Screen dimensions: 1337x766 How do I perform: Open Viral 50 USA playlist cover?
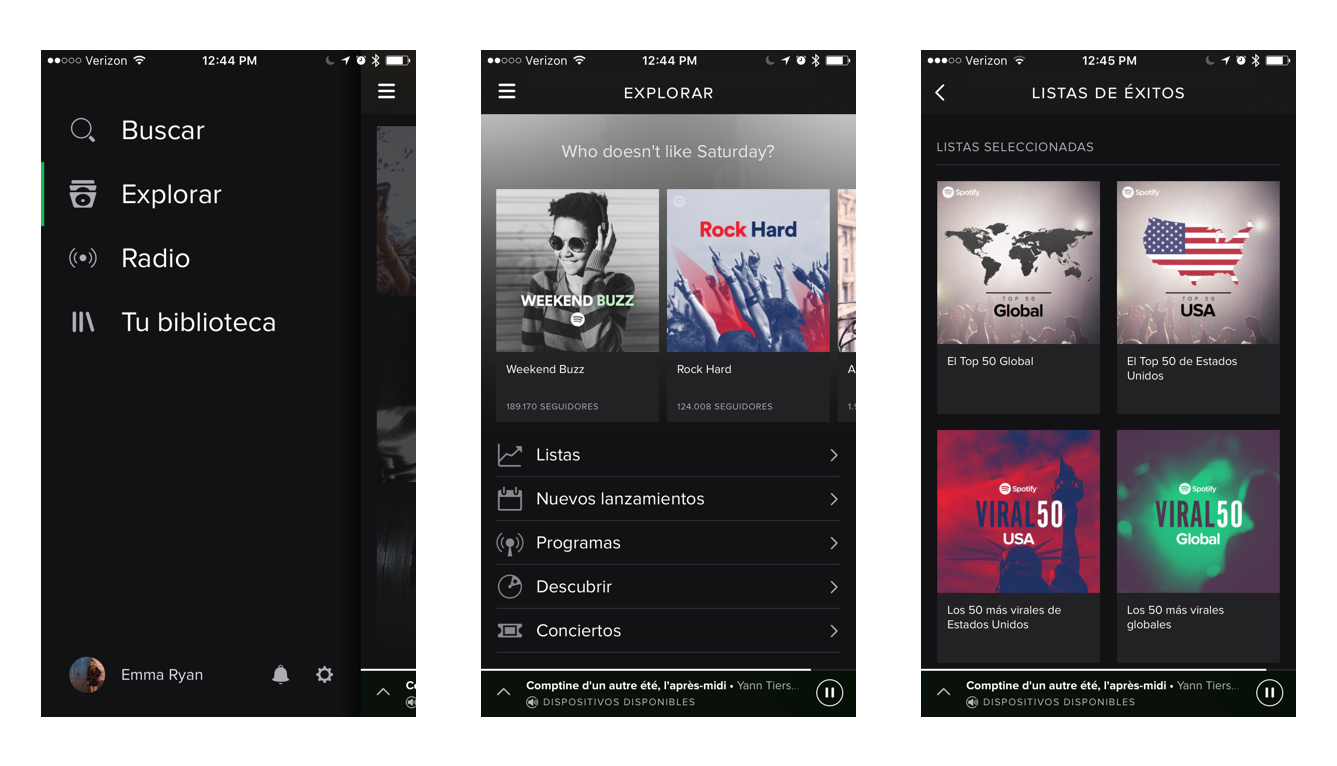point(1018,511)
